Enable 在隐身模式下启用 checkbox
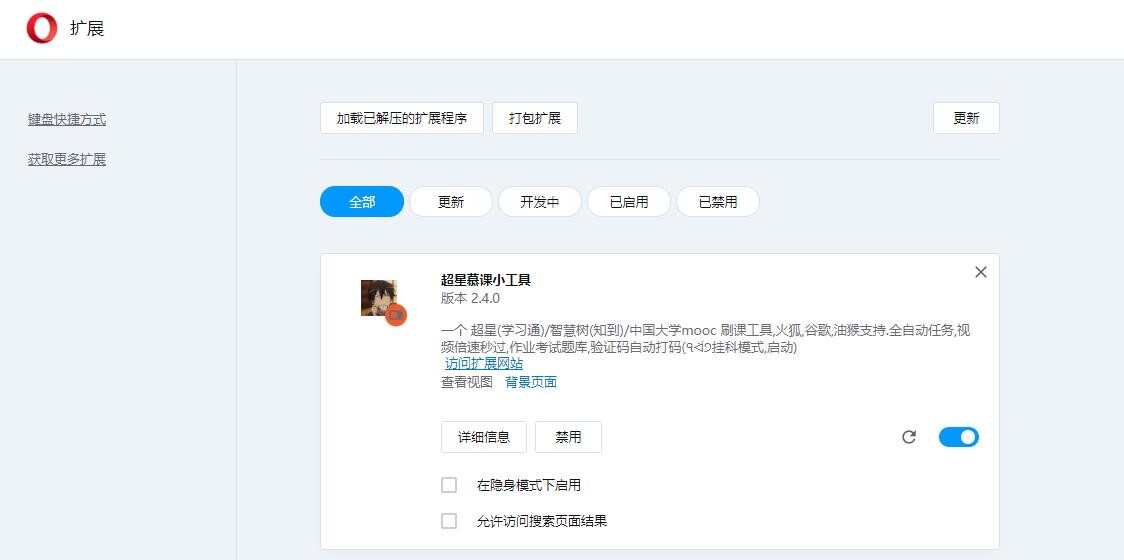1124x560 pixels. click(449, 485)
